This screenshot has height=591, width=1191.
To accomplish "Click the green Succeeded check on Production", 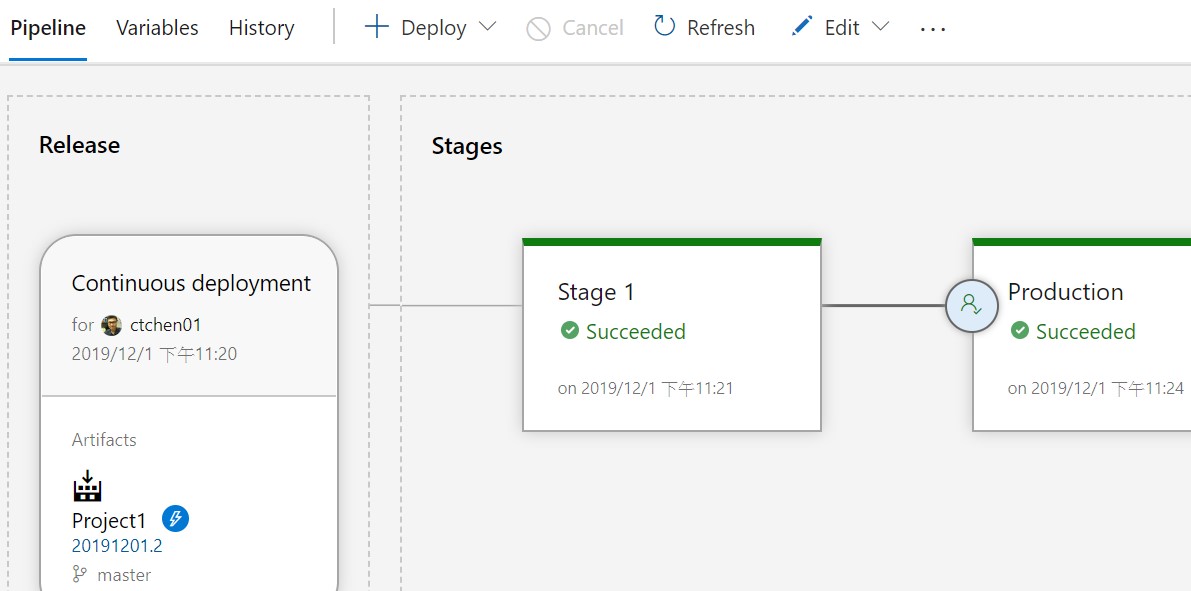I will (x=1021, y=331).
